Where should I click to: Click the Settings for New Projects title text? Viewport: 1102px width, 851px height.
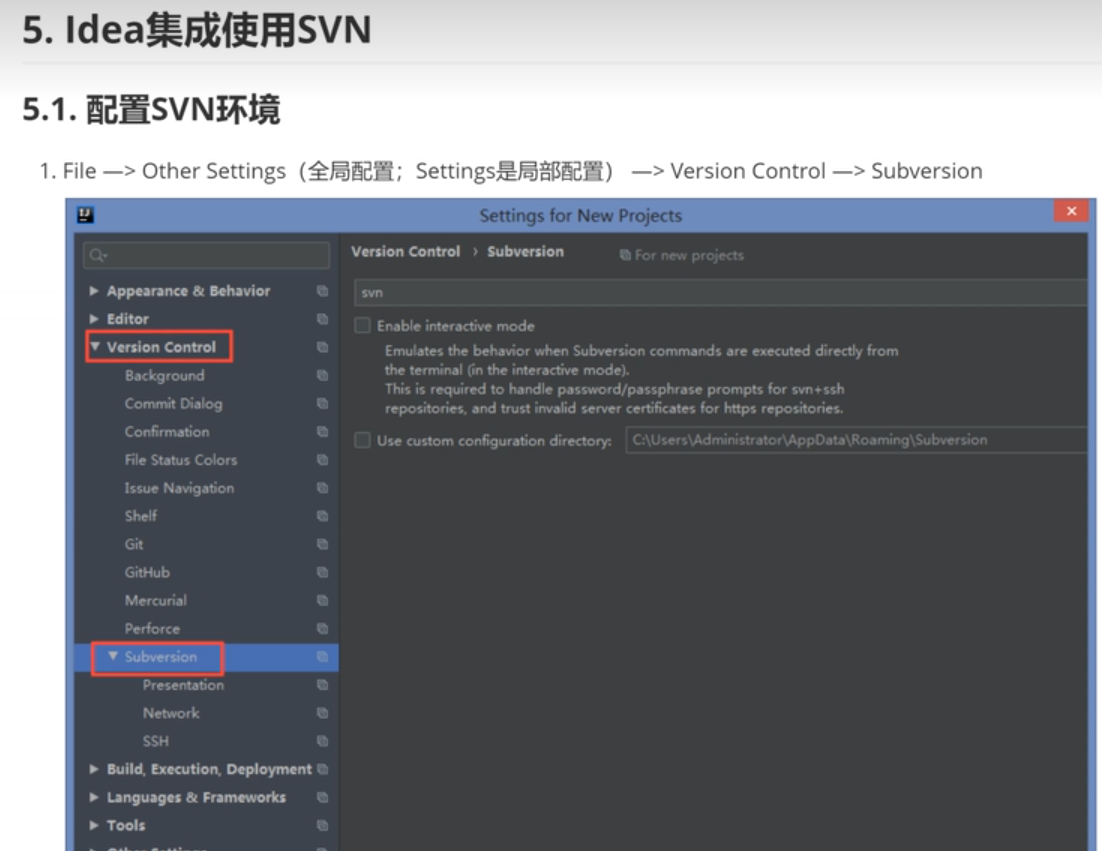click(581, 216)
